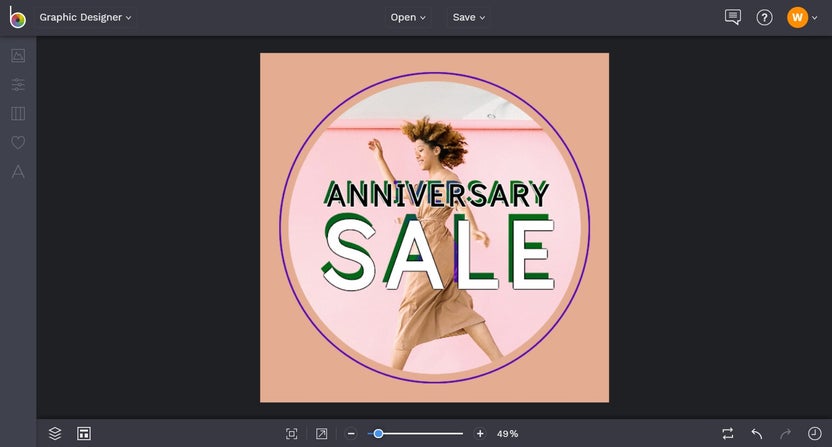The width and height of the screenshot is (832, 447).
Task: Open the Graphics heart icon in sidebar
Action: (x=18, y=142)
